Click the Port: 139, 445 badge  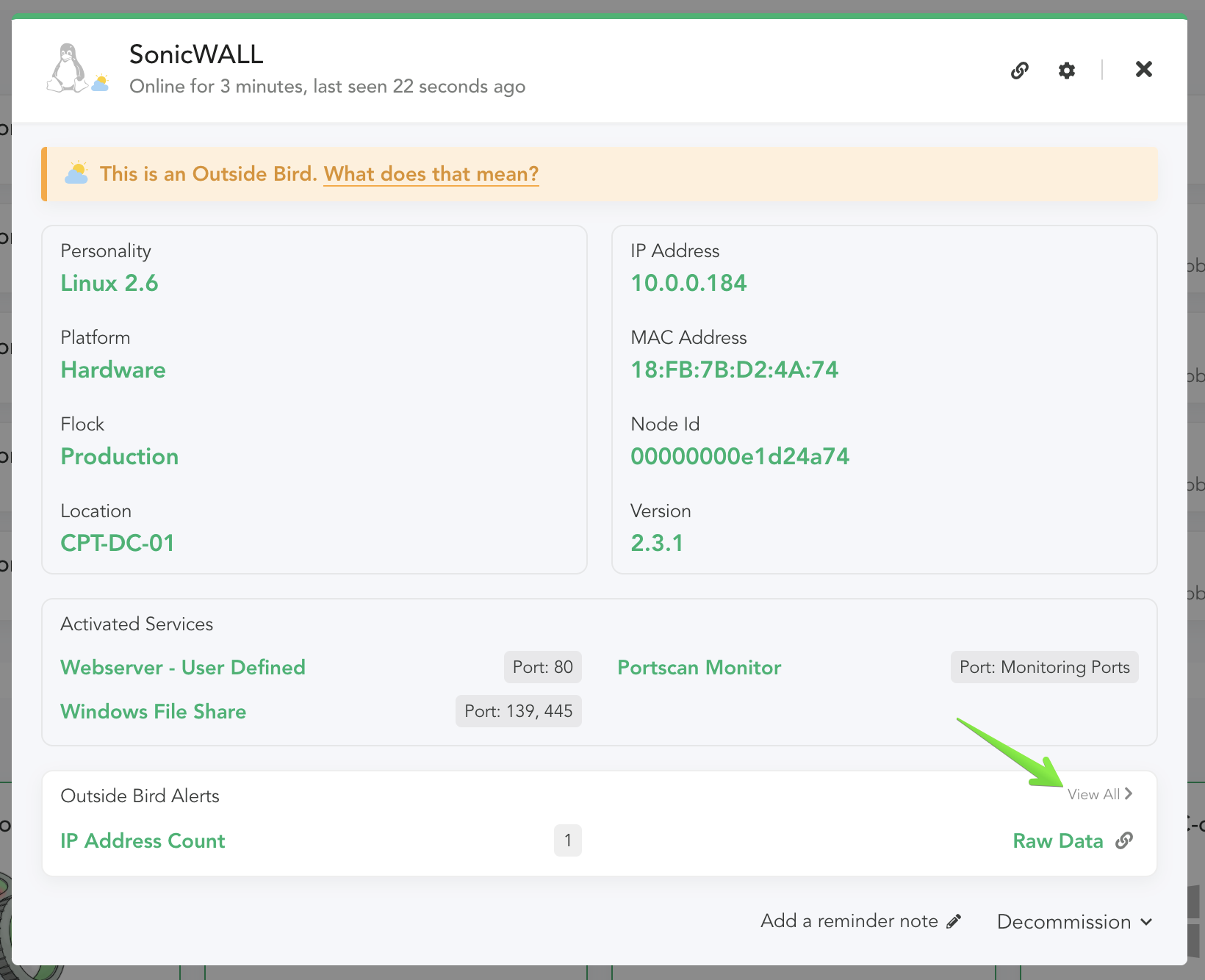click(519, 711)
